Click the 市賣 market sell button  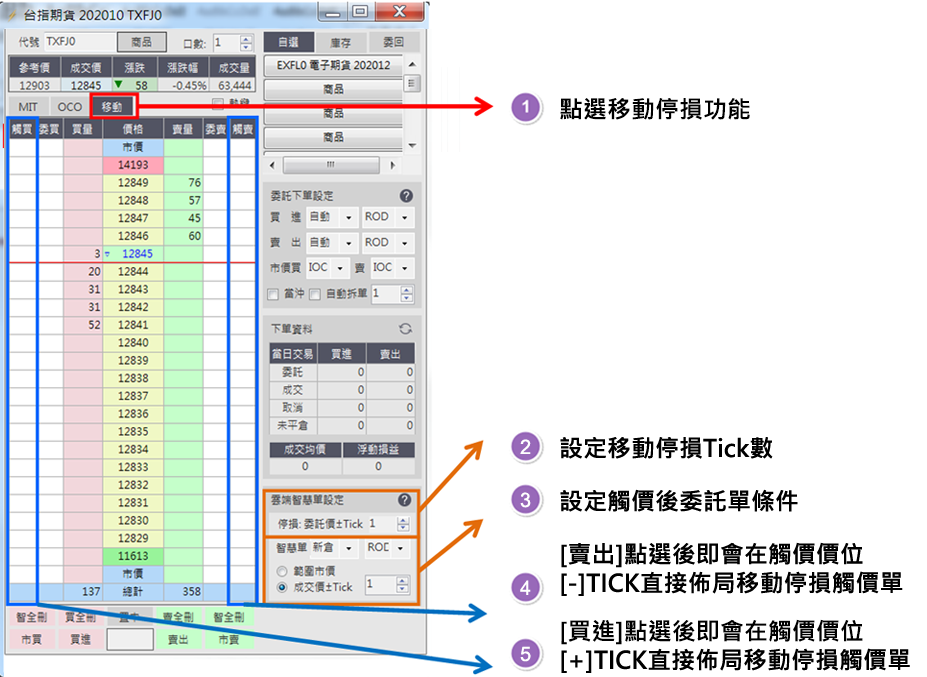229,639
